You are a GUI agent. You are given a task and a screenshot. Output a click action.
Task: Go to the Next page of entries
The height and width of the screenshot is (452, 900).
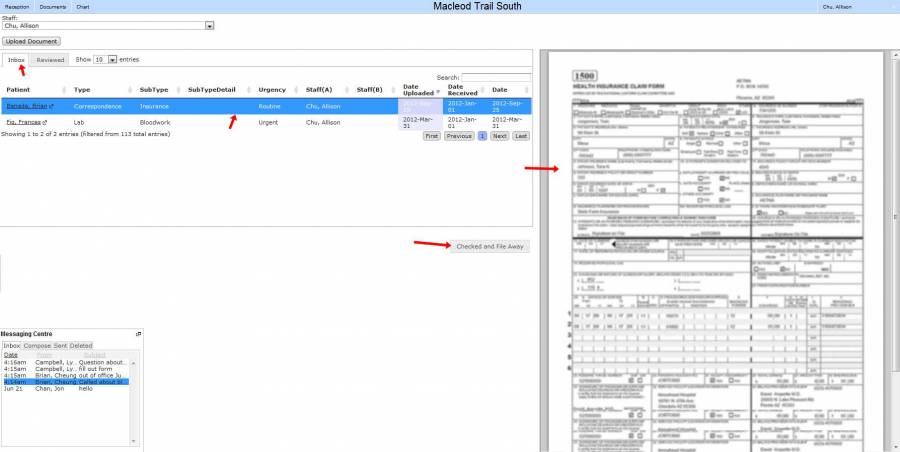[x=499, y=135]
